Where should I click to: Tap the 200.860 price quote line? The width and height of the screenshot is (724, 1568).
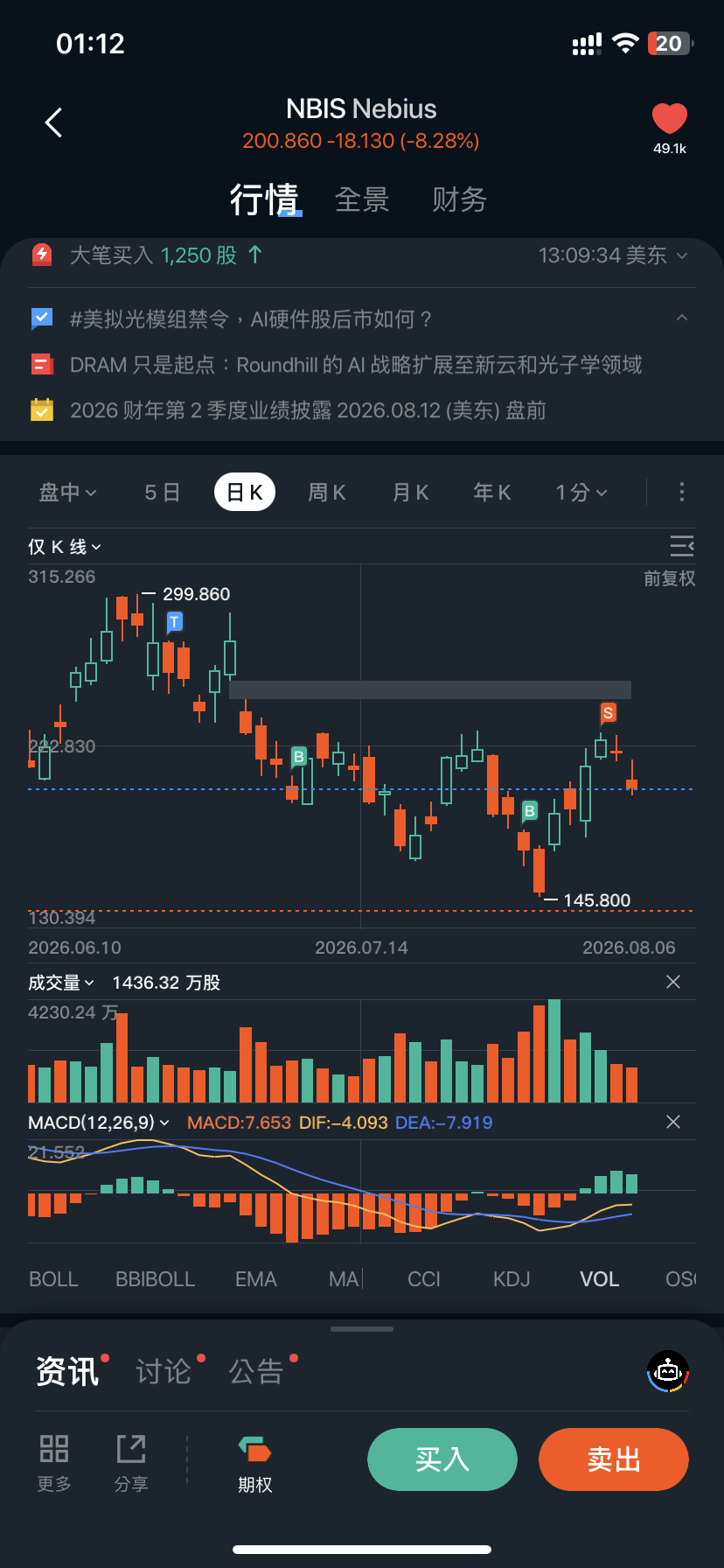point(361,141)
